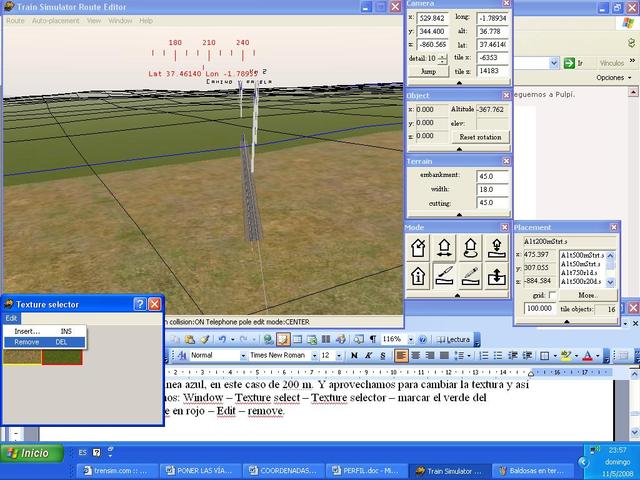
Task: Click the raise/lower terrain mode icon
Action: pos(497,275)
